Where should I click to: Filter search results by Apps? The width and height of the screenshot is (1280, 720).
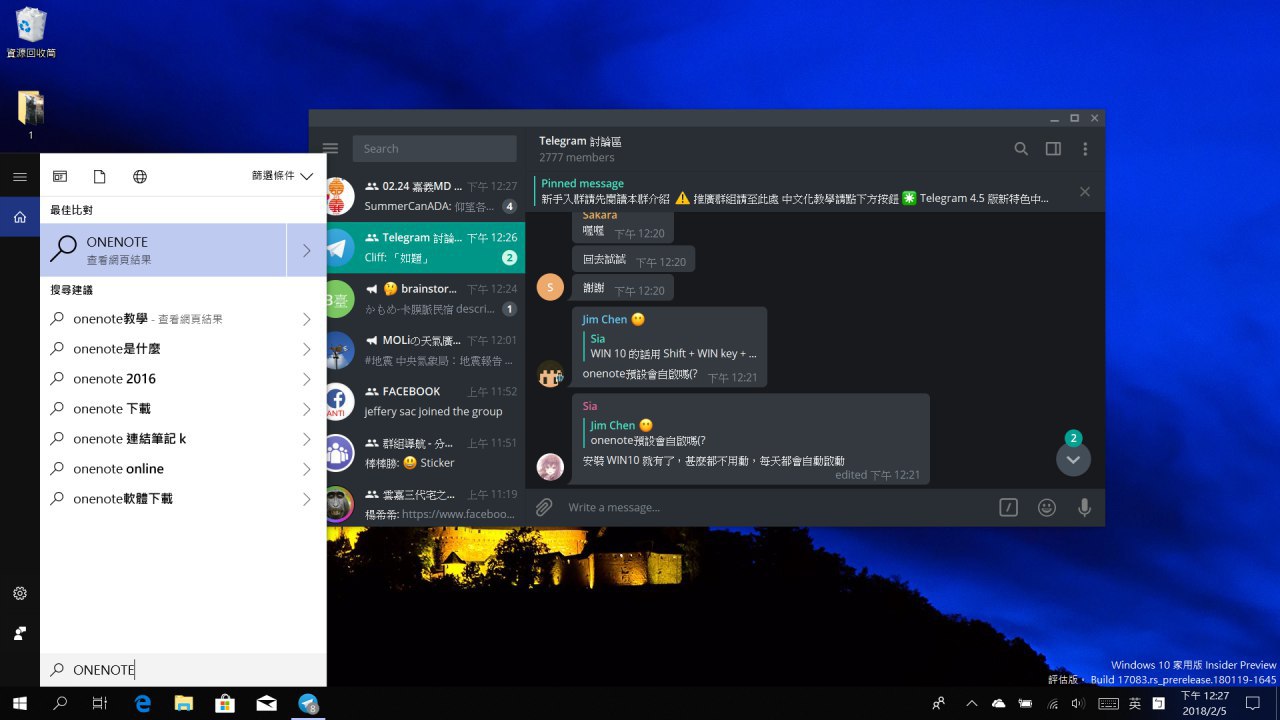click(60, 176)
